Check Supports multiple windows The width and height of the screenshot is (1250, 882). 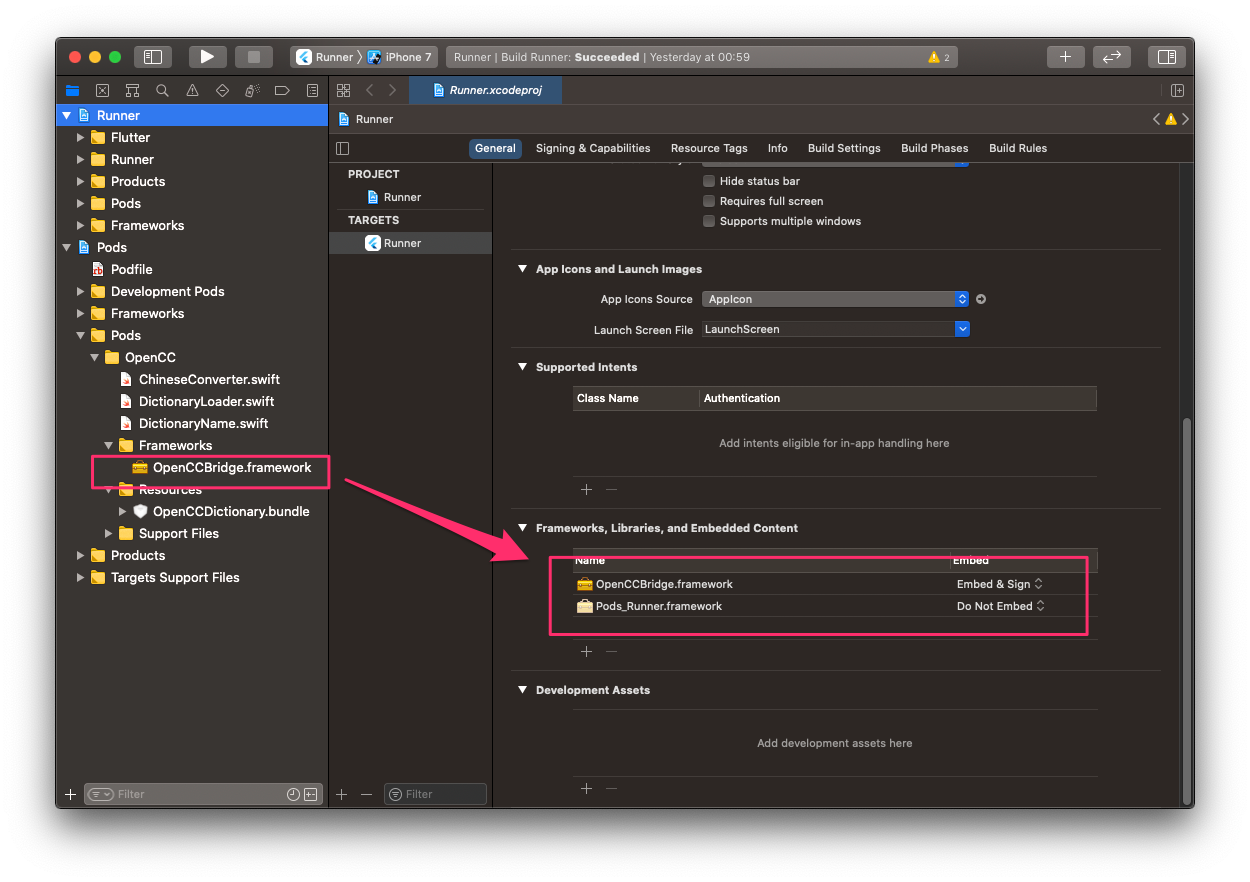coord(709,221)
